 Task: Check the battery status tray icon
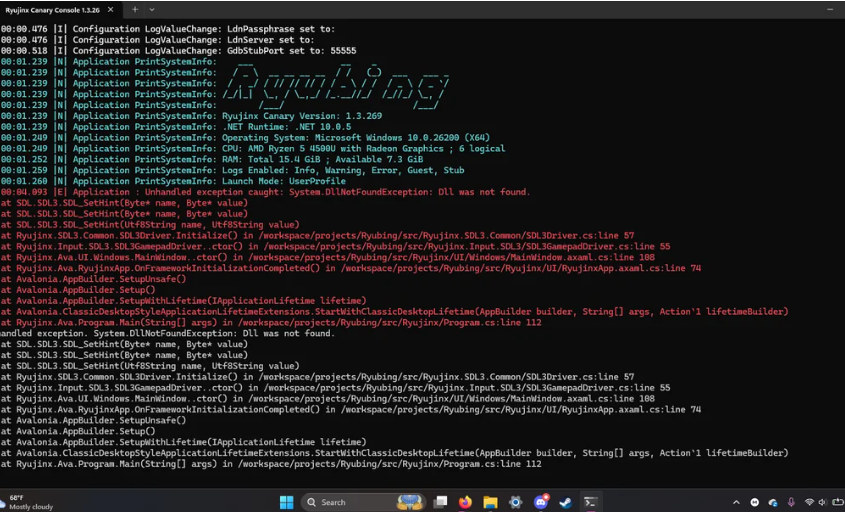click(838, 502)
